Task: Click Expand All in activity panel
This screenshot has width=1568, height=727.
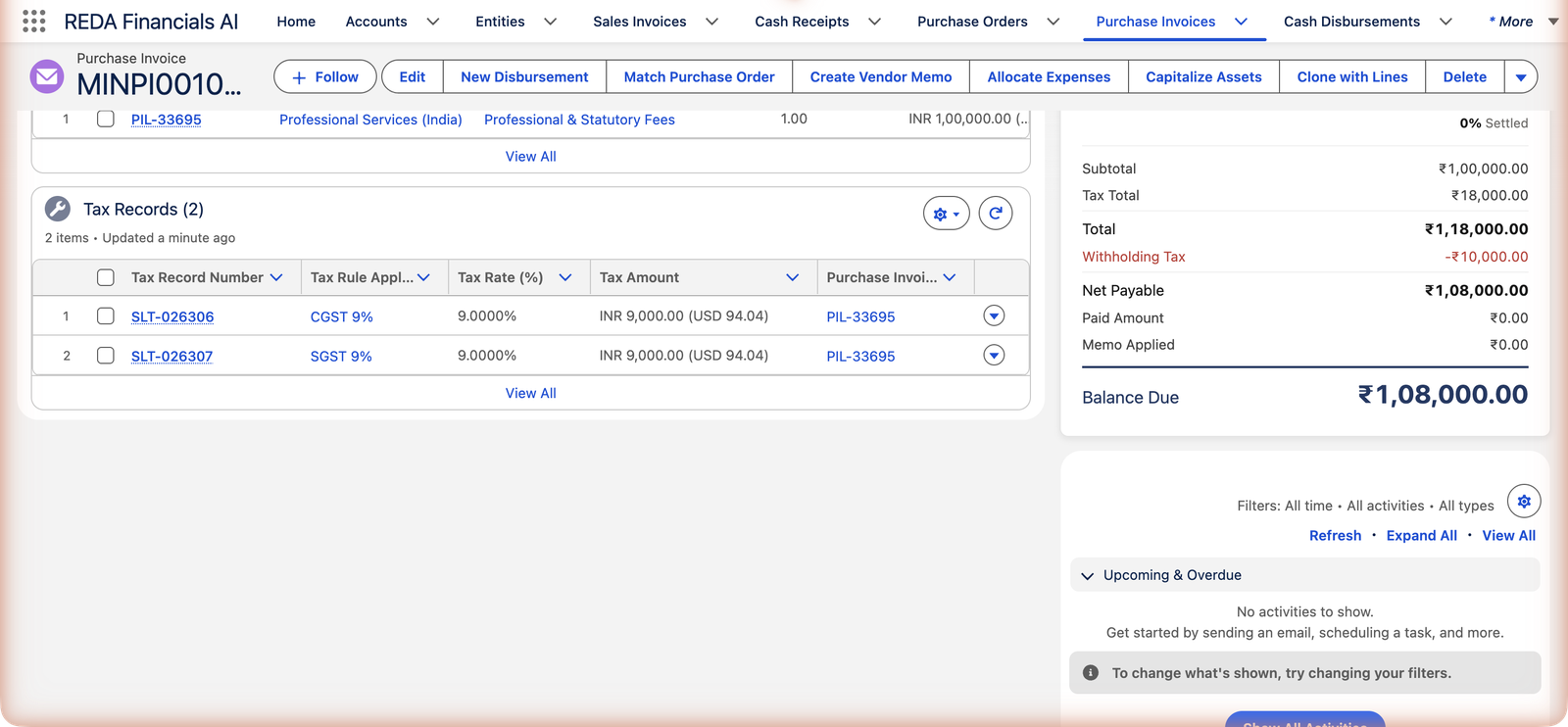Action: (x=1421, y=535)
